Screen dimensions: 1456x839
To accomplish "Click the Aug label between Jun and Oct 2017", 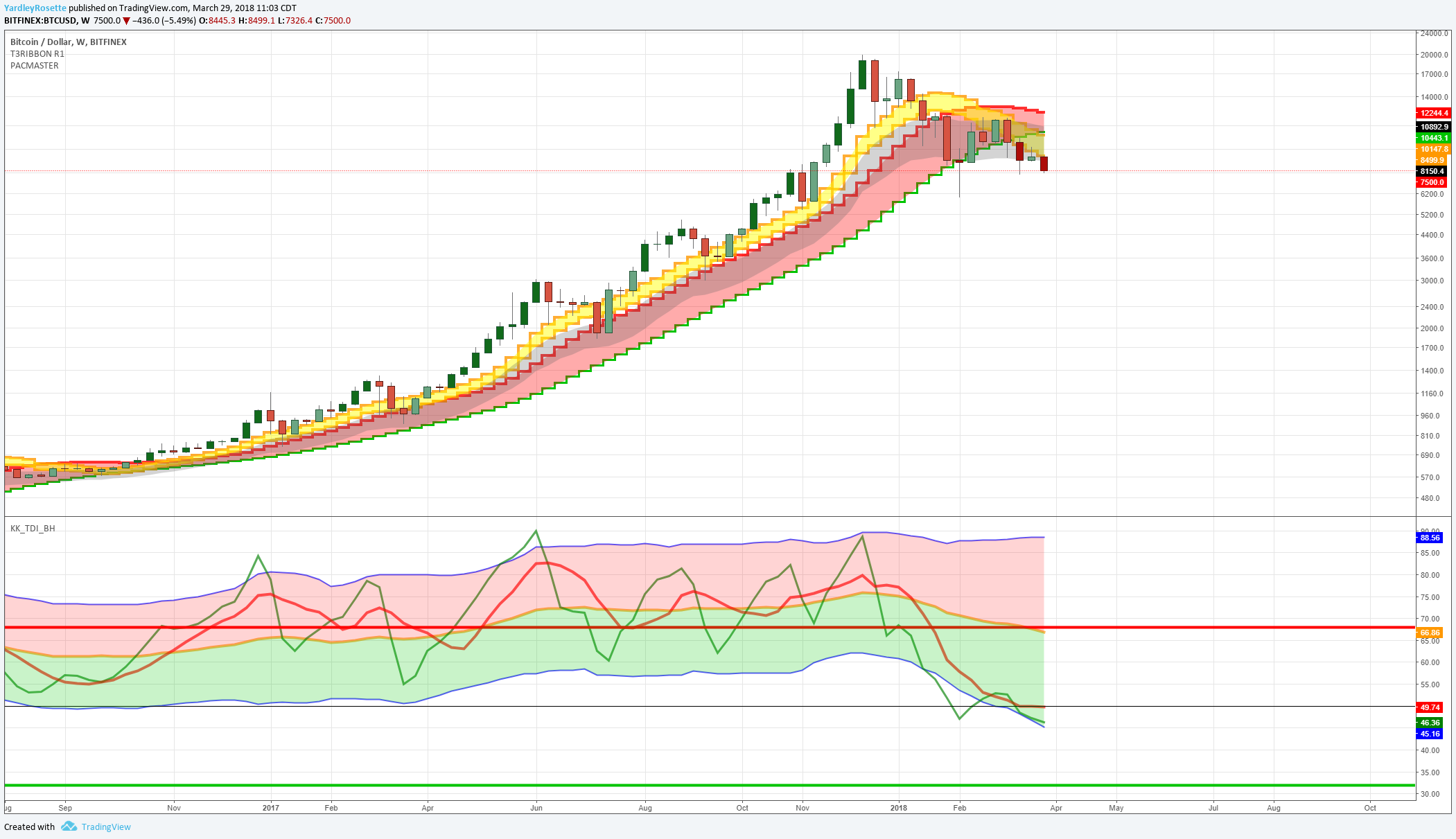I will click(x=645, y=808).
